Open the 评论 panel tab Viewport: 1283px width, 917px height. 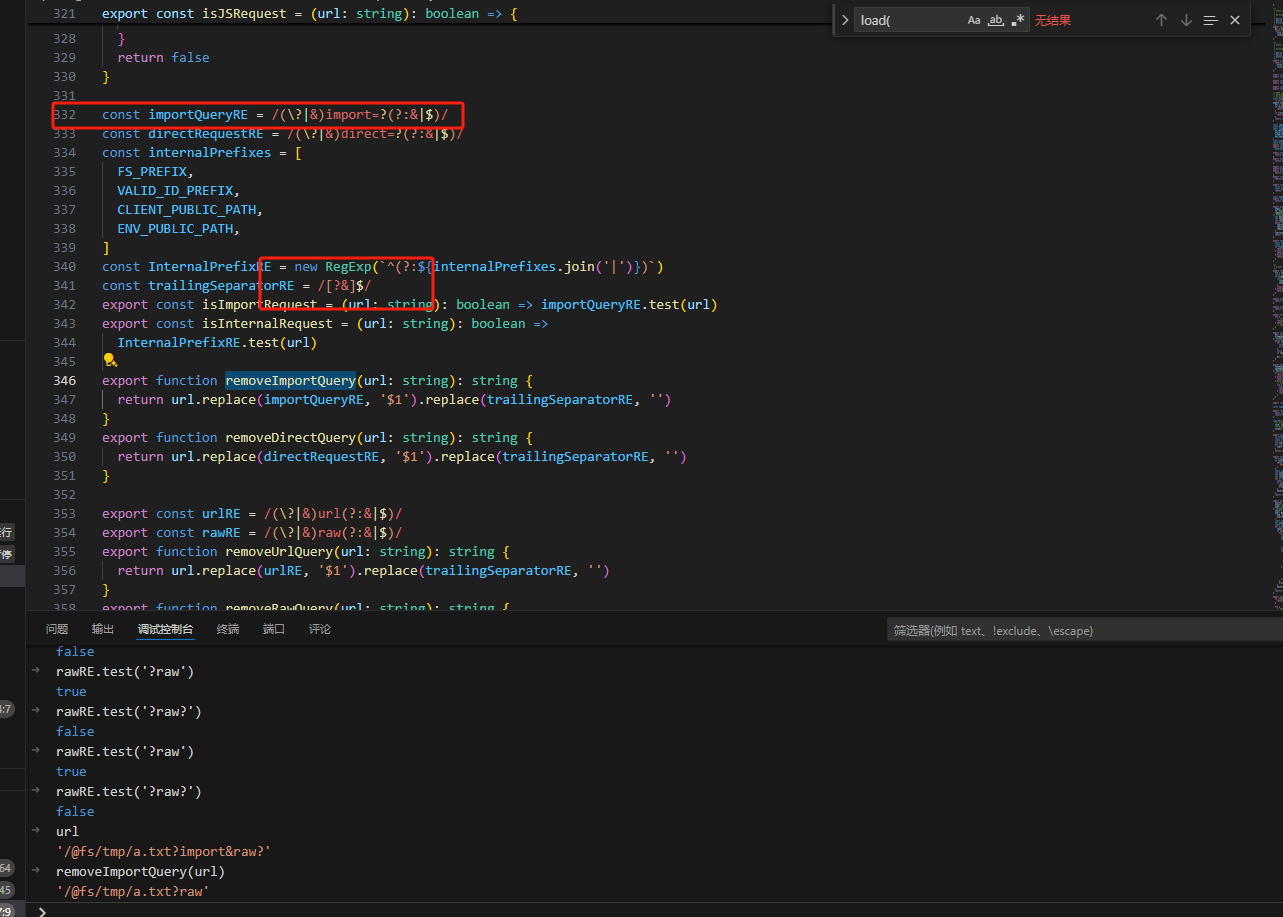click(x=320, y=629)
